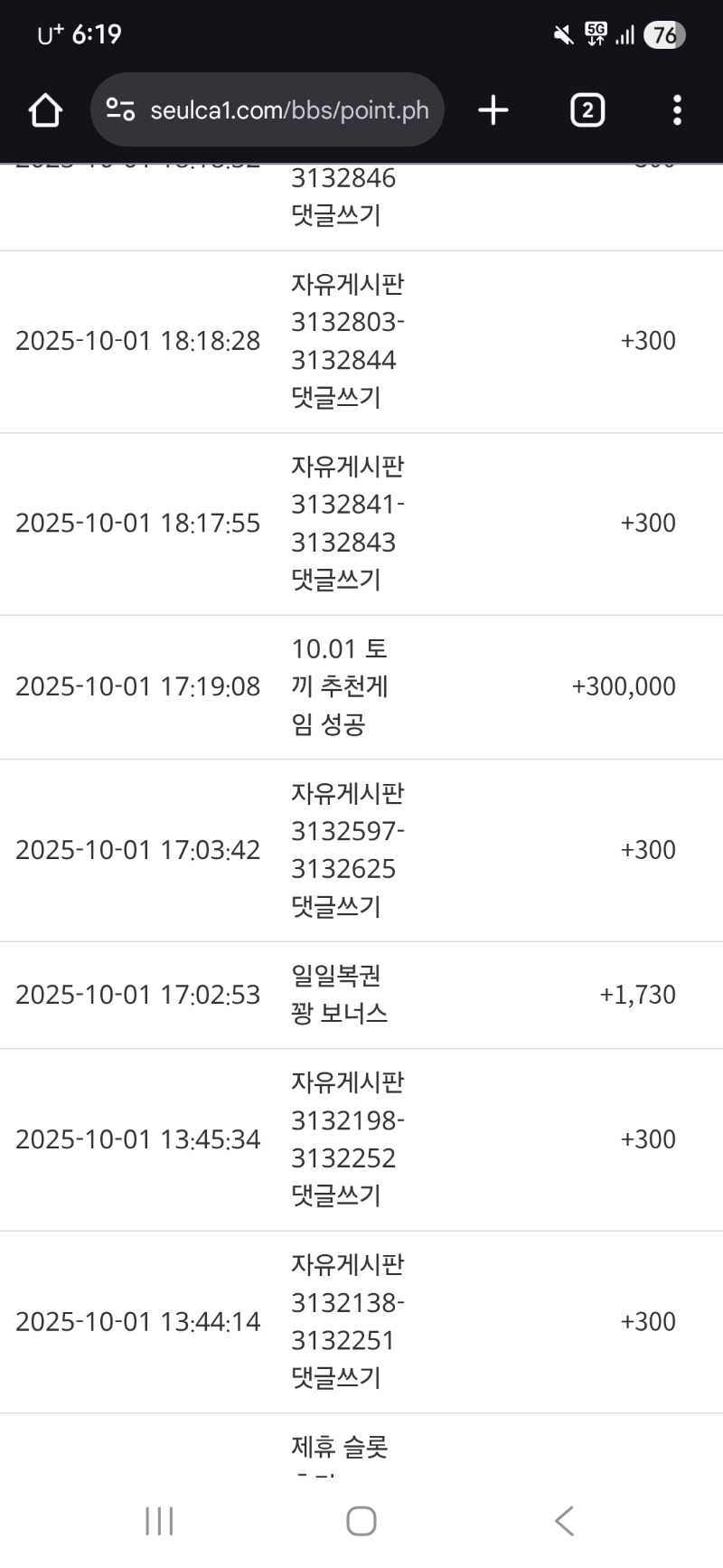Open the site info icon in address bar
723x1568 pixels.
(120, 110)
